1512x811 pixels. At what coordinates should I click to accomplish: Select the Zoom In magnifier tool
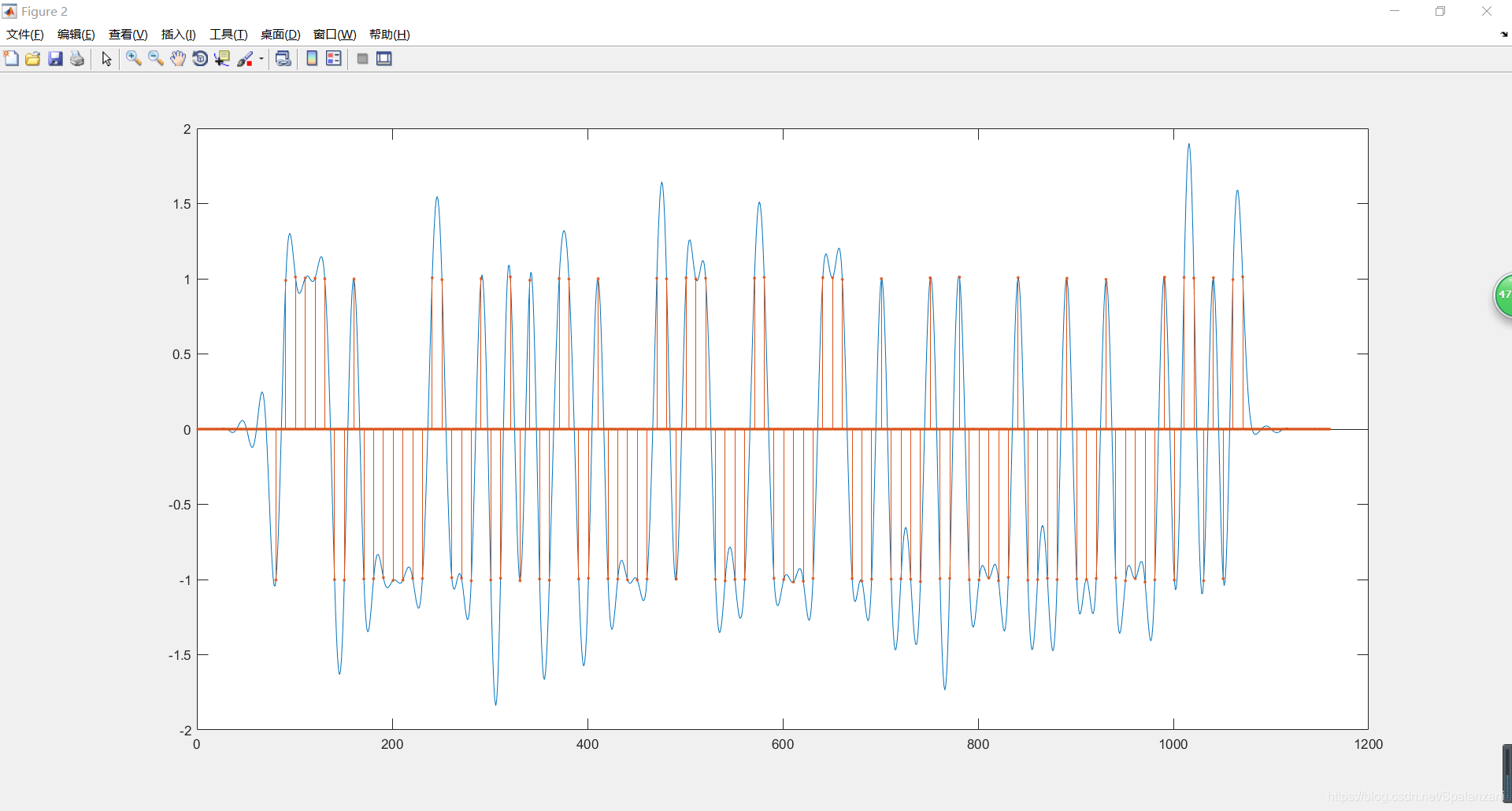point(134,59)
